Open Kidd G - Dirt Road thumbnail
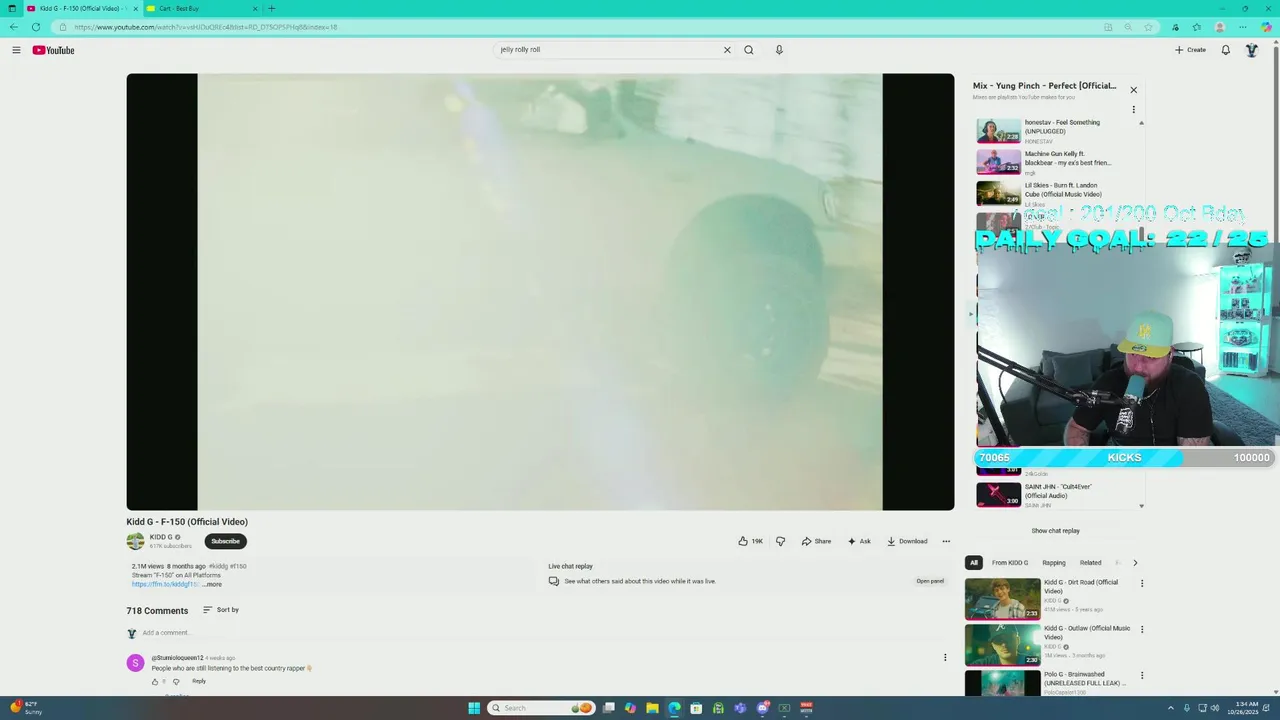Image resolution: width=1280 pixels, height=720 pixels. pyautogui.click(x=1002, y=599)
